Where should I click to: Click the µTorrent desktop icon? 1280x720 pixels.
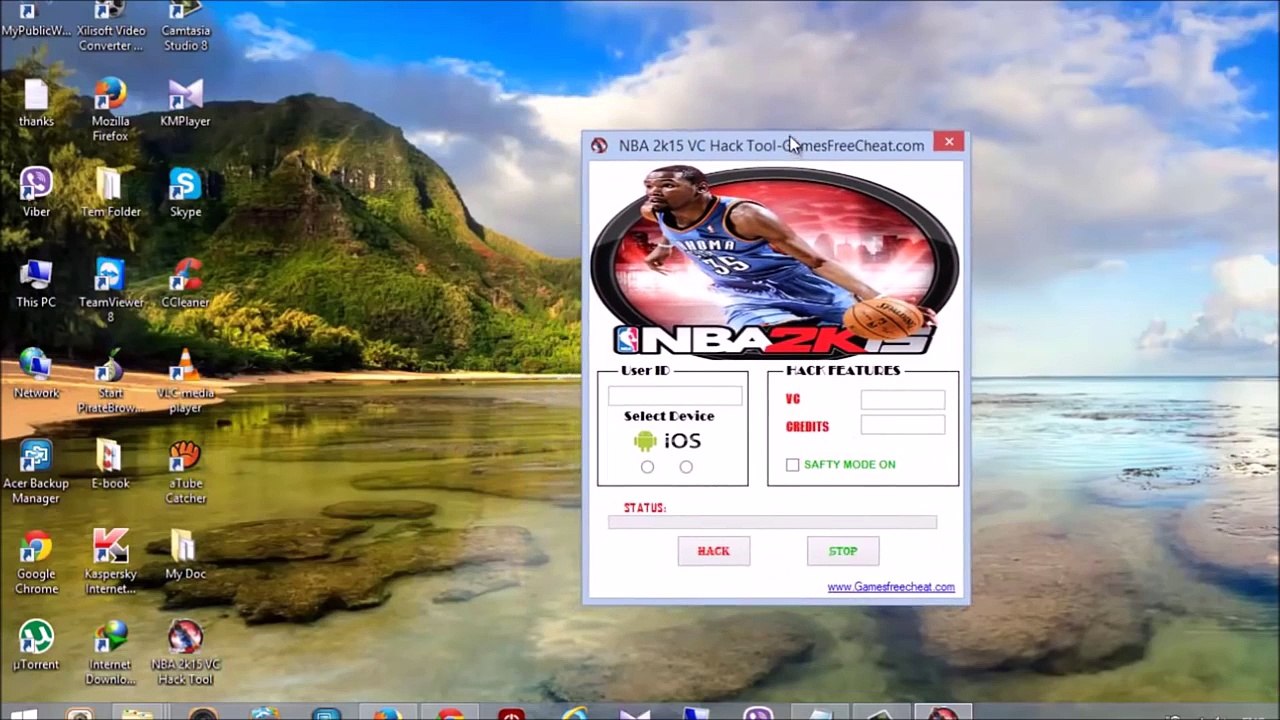[x=36, y=645]
